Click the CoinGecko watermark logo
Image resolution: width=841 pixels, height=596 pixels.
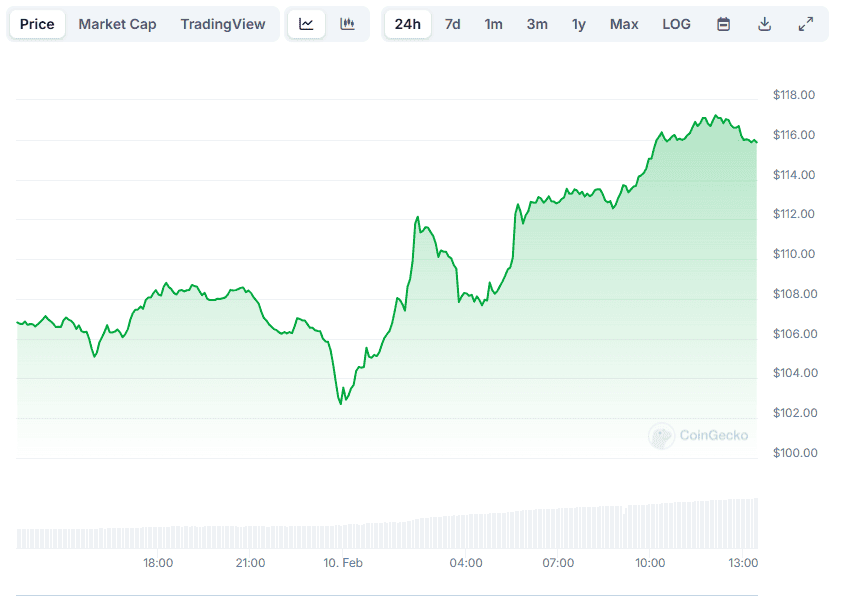click(x=698, y=435)
